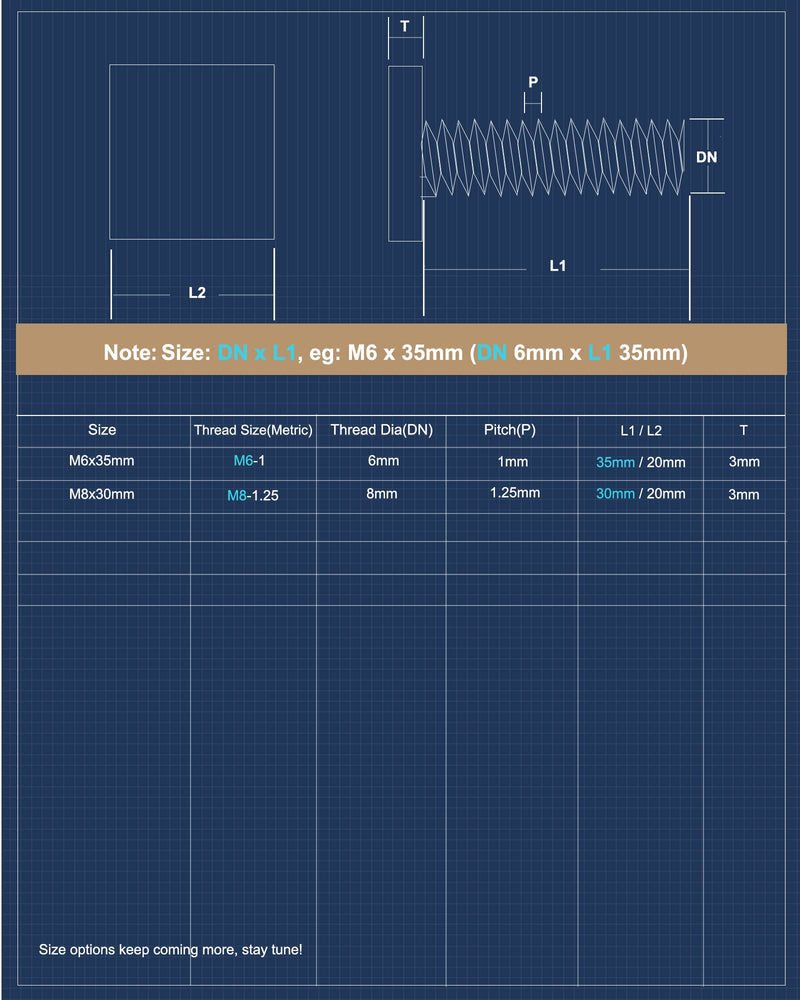Click the M8-1.25 thread size cell
Image resolution: width=800 pixels, height=1000 pixels.
(x=253, y=496)
